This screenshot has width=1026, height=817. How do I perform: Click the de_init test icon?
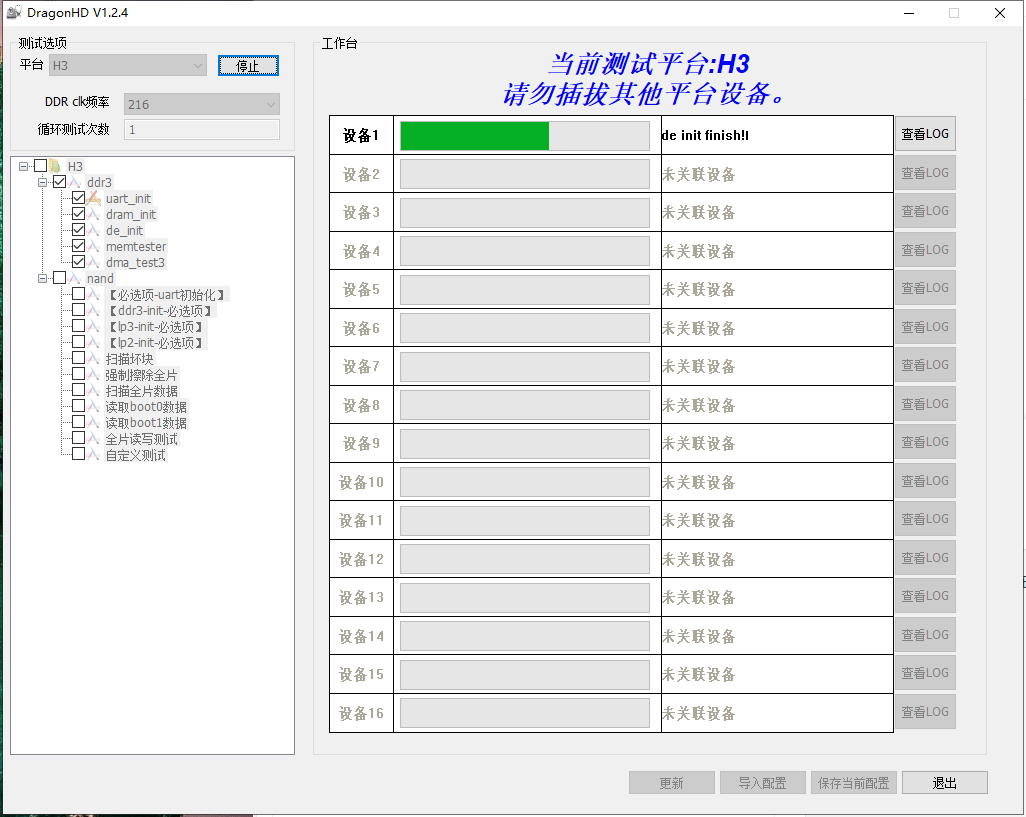[92, 230]
